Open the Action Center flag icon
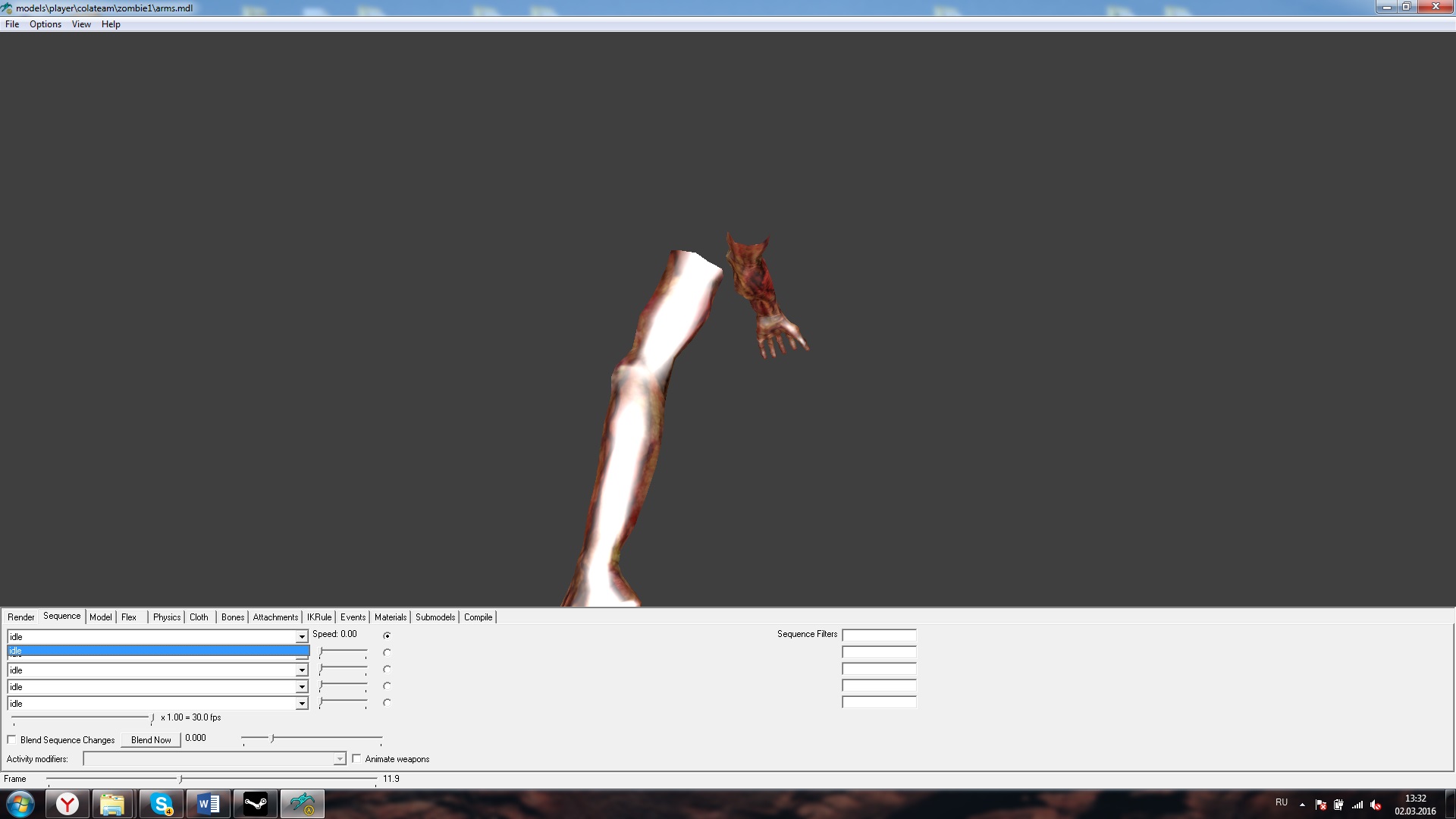 tap(1321, 805)
